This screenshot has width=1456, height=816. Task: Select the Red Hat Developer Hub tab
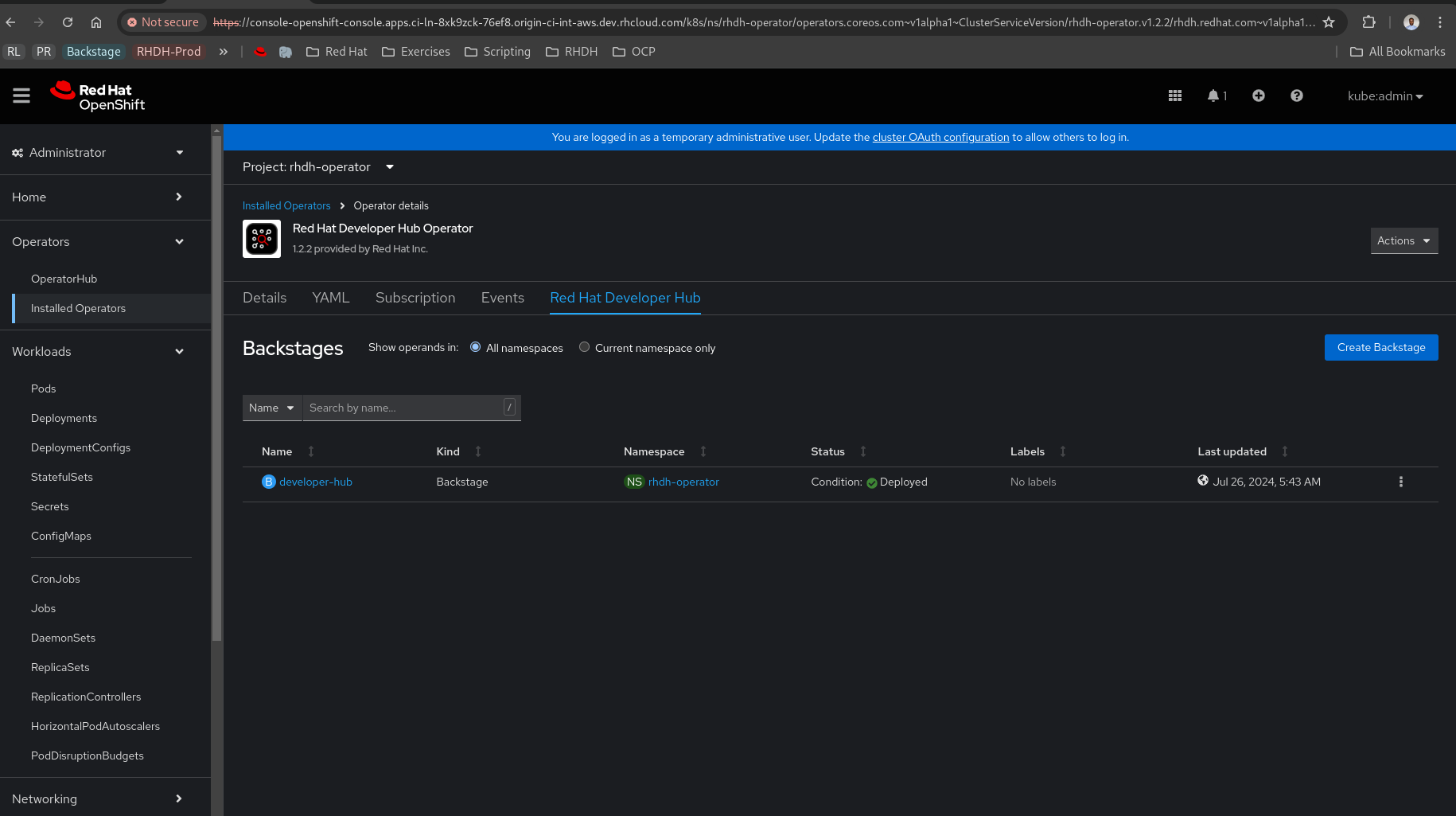(x=625, y=298)
